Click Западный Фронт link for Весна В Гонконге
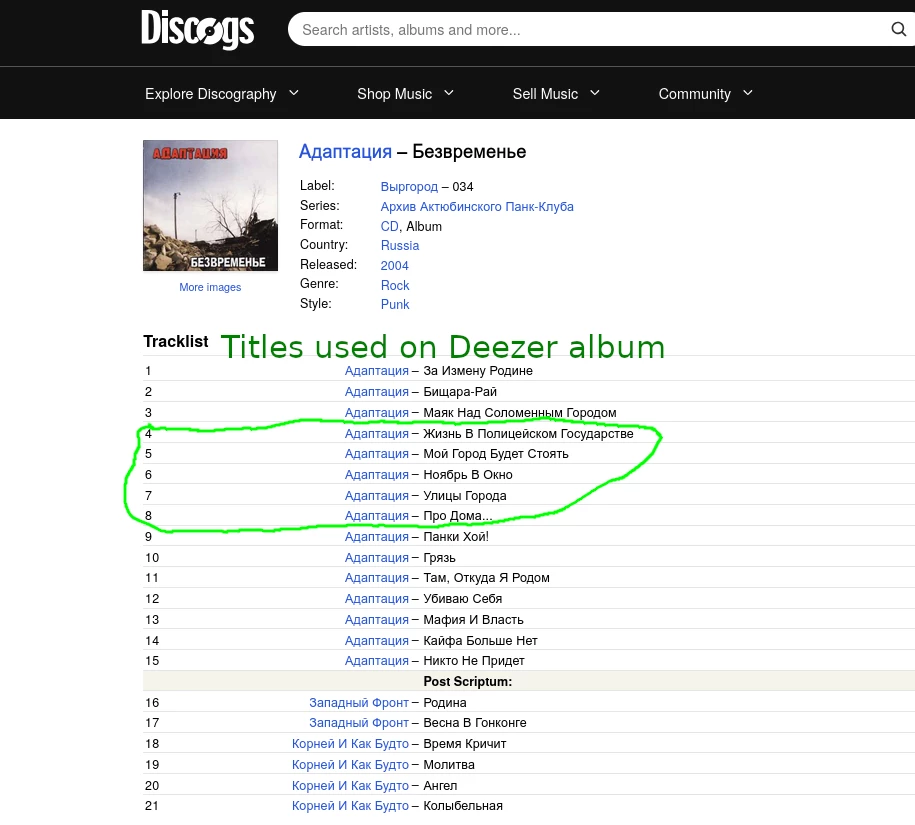Image resolution: width=915 pixels, height=825 pixels. (x=359, y=723)
